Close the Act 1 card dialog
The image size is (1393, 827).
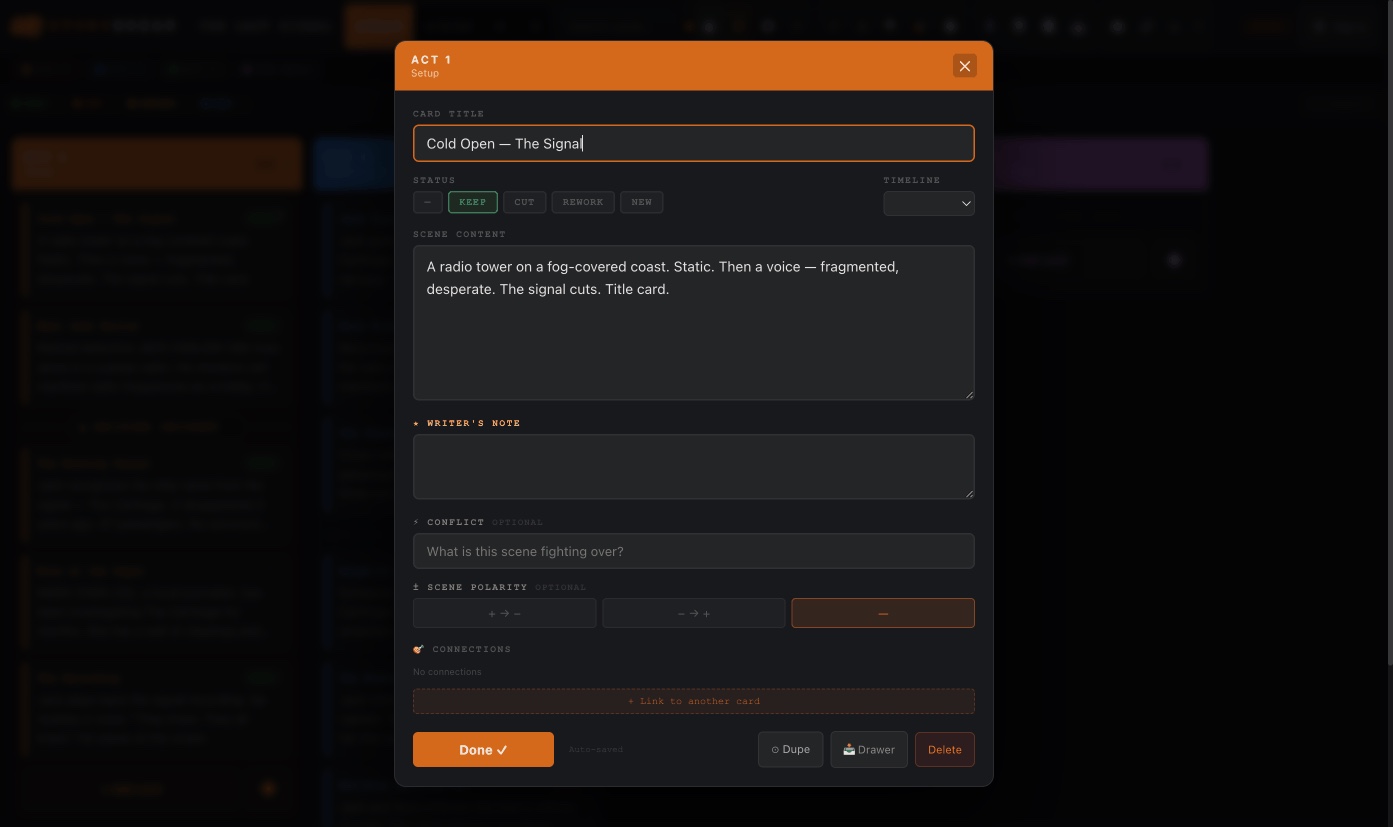point(964,66)
